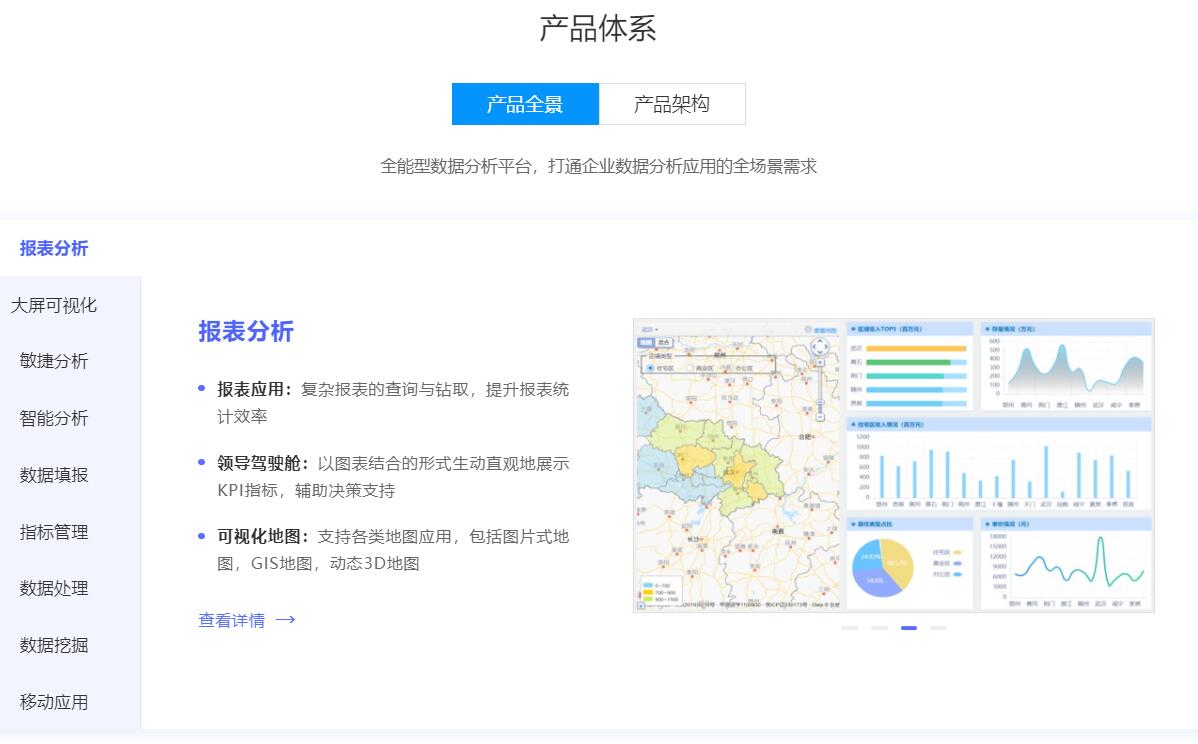Click the header icon of the pie chart panel
This screenshot has height=744, width=1198.
pyautogui.click(x=851, y=522)
